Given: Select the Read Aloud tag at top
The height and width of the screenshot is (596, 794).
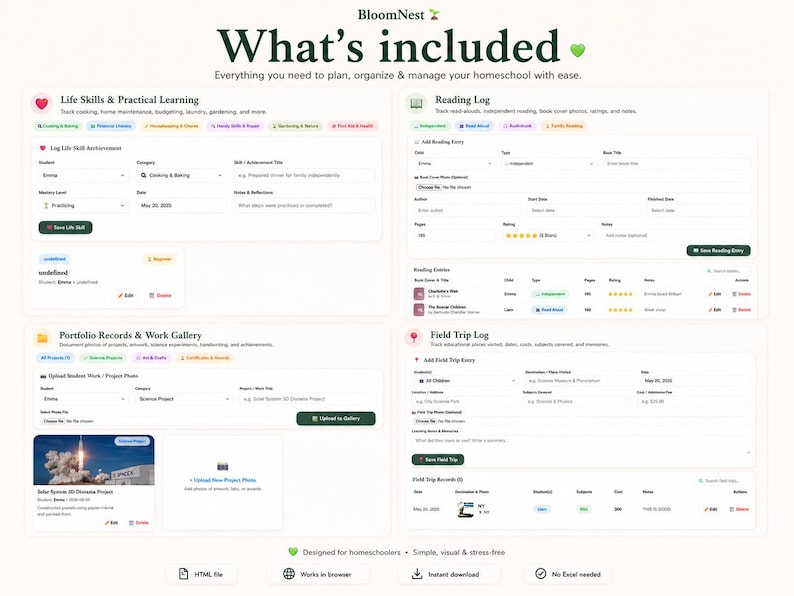Looking at the screenshot, I should pos(474,126).
